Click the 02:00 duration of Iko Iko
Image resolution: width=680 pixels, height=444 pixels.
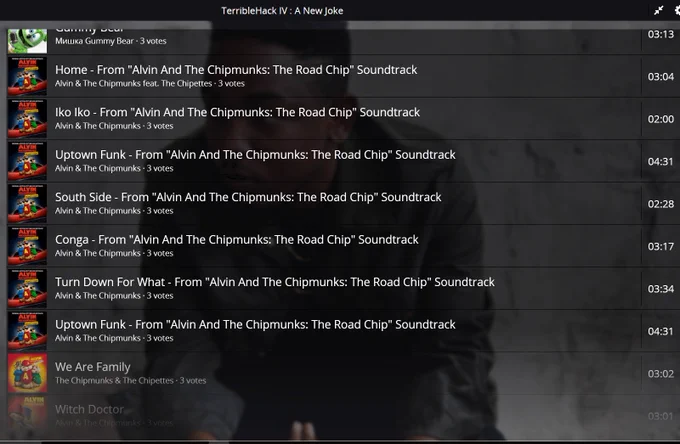[660, 119]
